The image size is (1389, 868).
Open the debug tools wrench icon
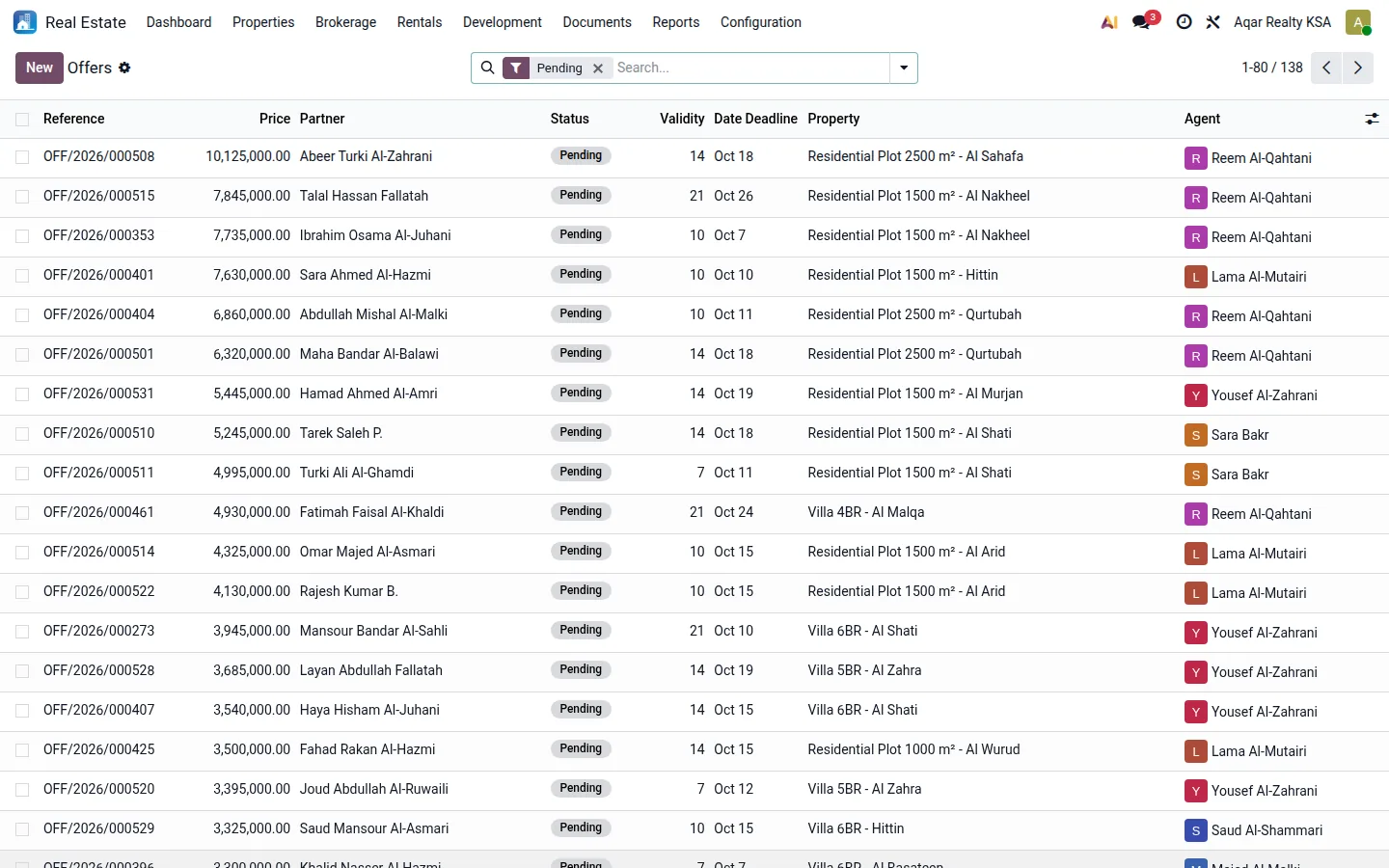1212,22
